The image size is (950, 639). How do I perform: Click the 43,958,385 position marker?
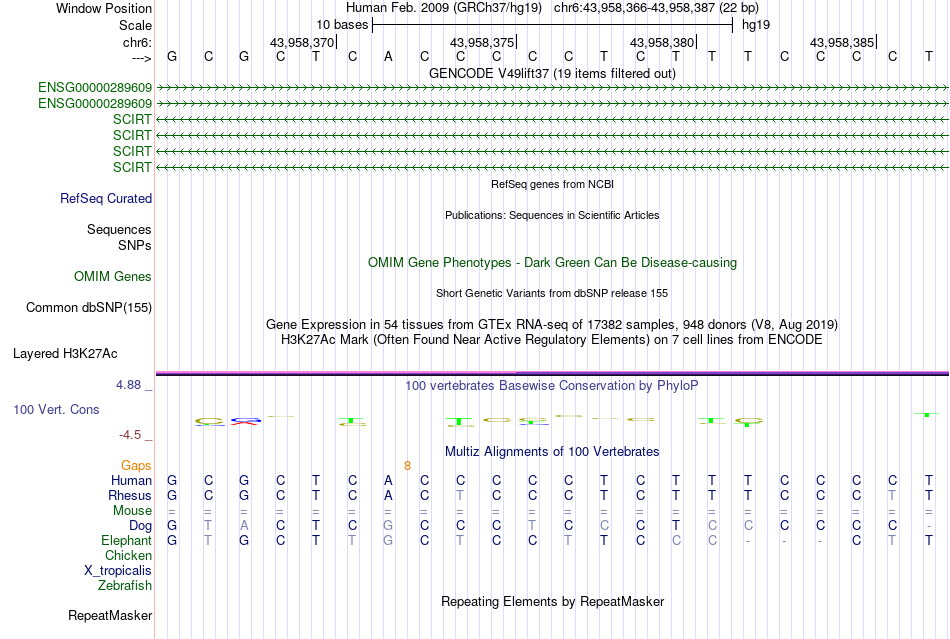click(842, 42)
